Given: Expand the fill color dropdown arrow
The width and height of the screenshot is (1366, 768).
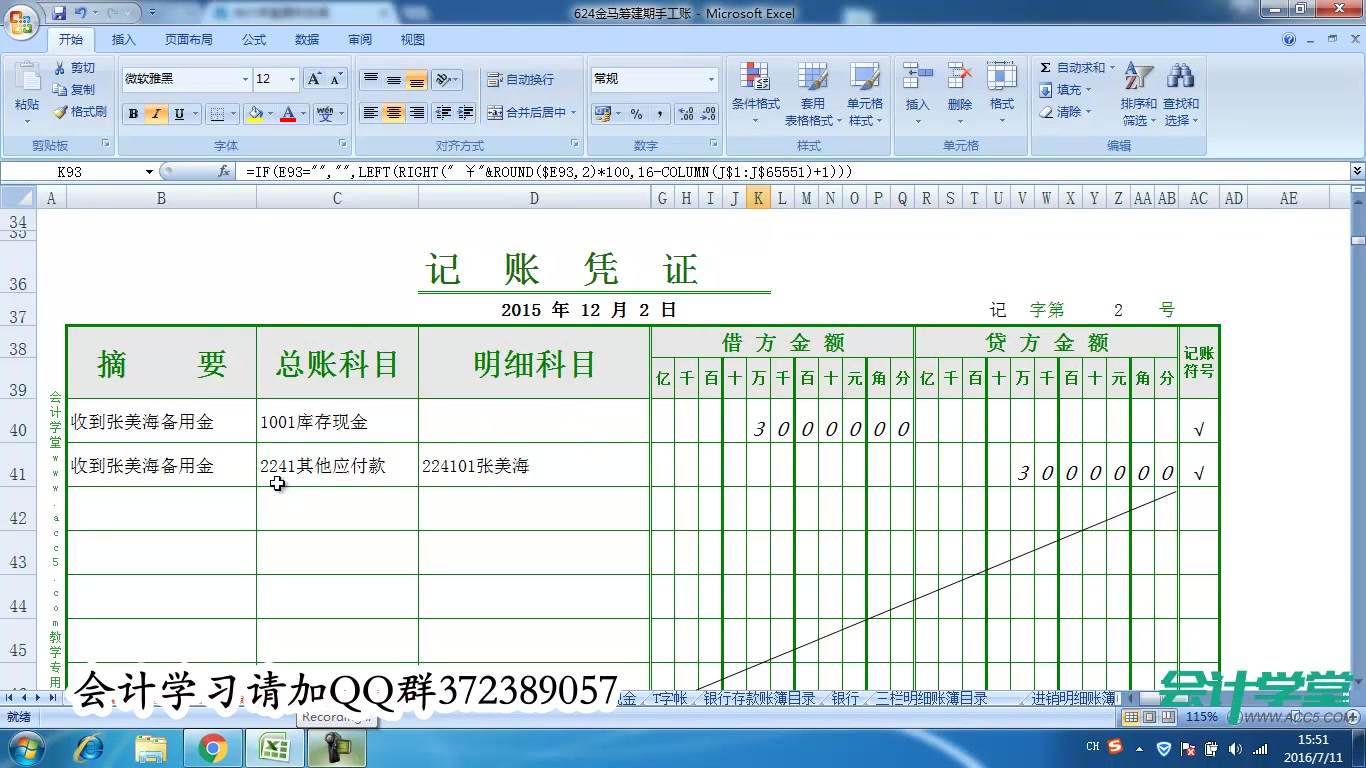Looking at the screenshot, I should pos(269,113).
